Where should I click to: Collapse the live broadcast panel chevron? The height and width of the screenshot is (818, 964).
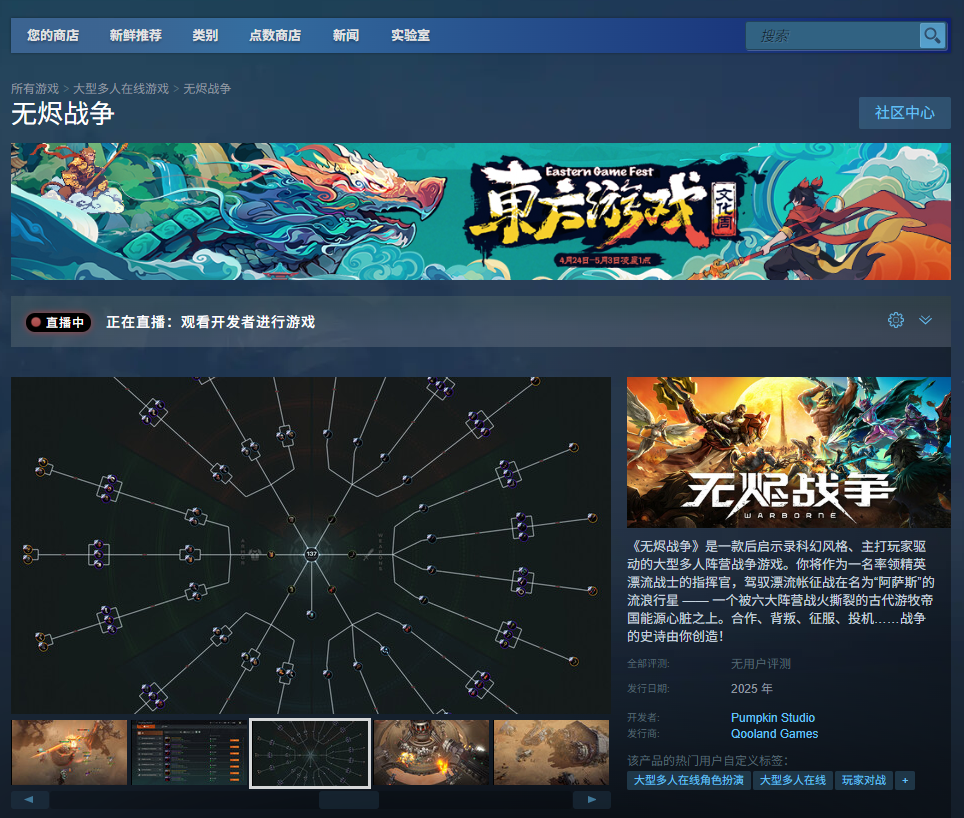925,320
